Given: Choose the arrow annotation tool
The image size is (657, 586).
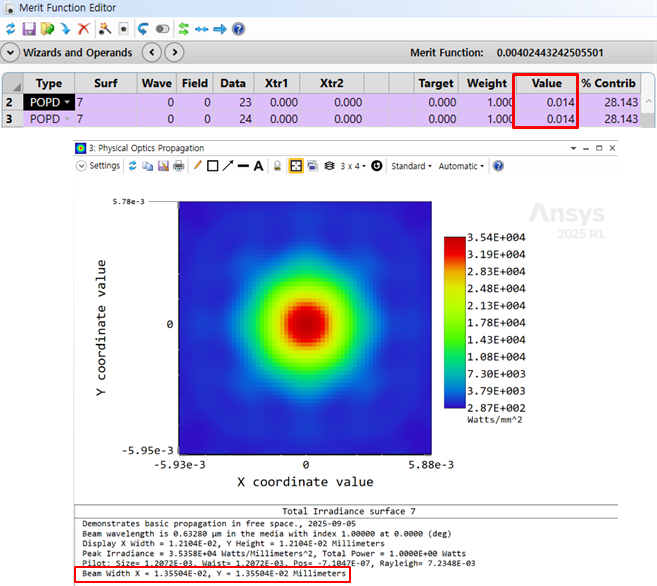Looking at the screenshot, I should click(228, 166).
